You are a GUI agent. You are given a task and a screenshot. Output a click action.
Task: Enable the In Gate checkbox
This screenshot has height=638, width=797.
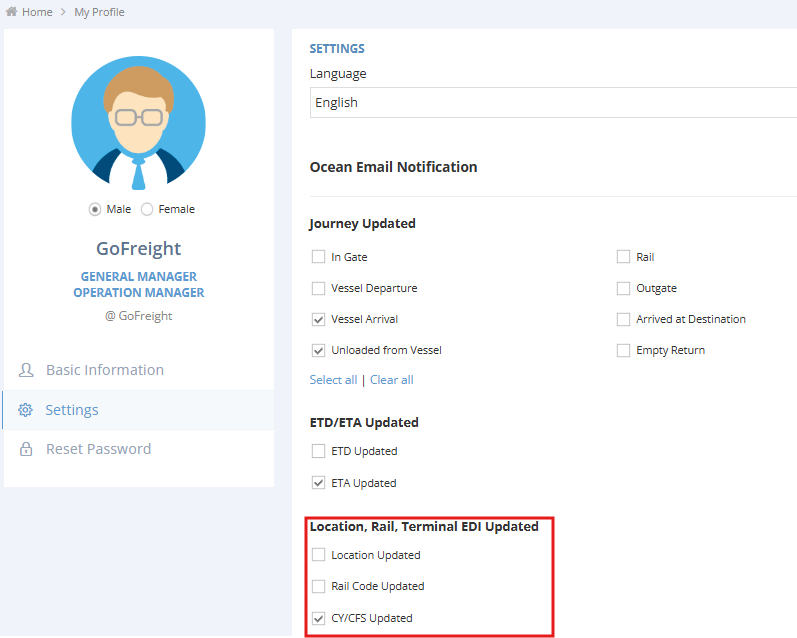click(x=318, y=257)
